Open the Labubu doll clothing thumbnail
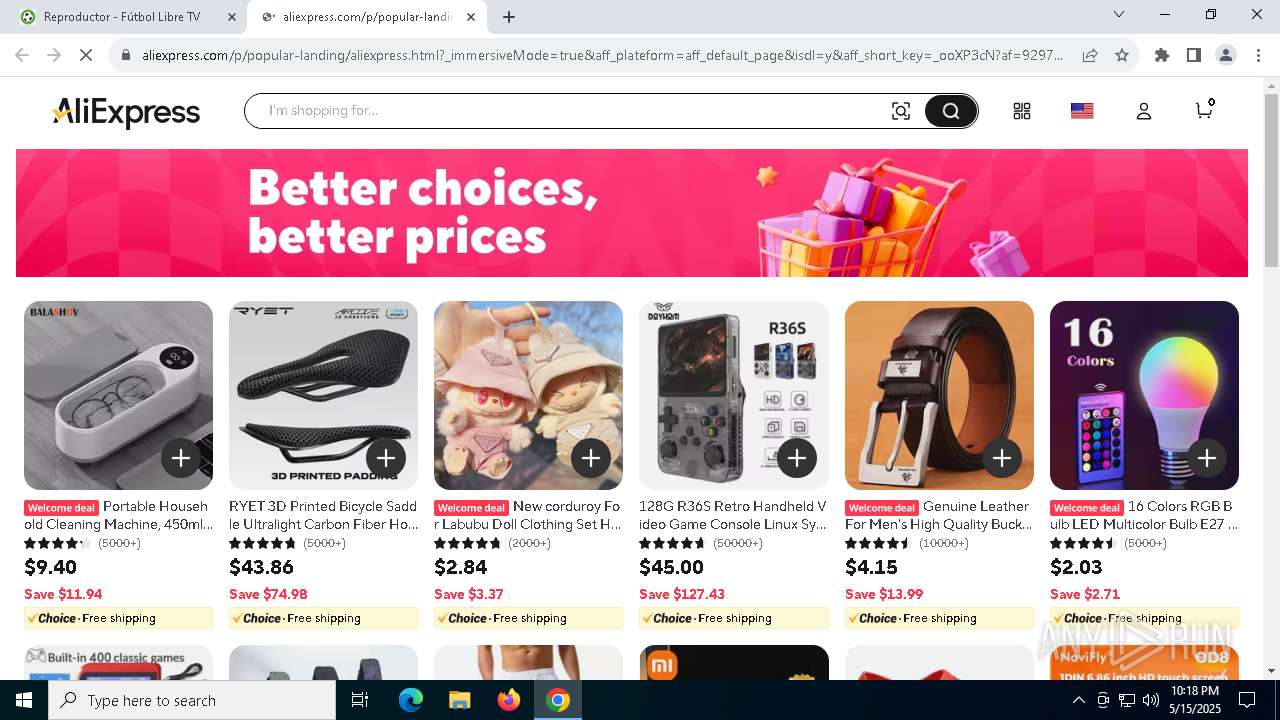This screenshot has width=1280, height=720. pyautogui.click(x=528, y=395)
